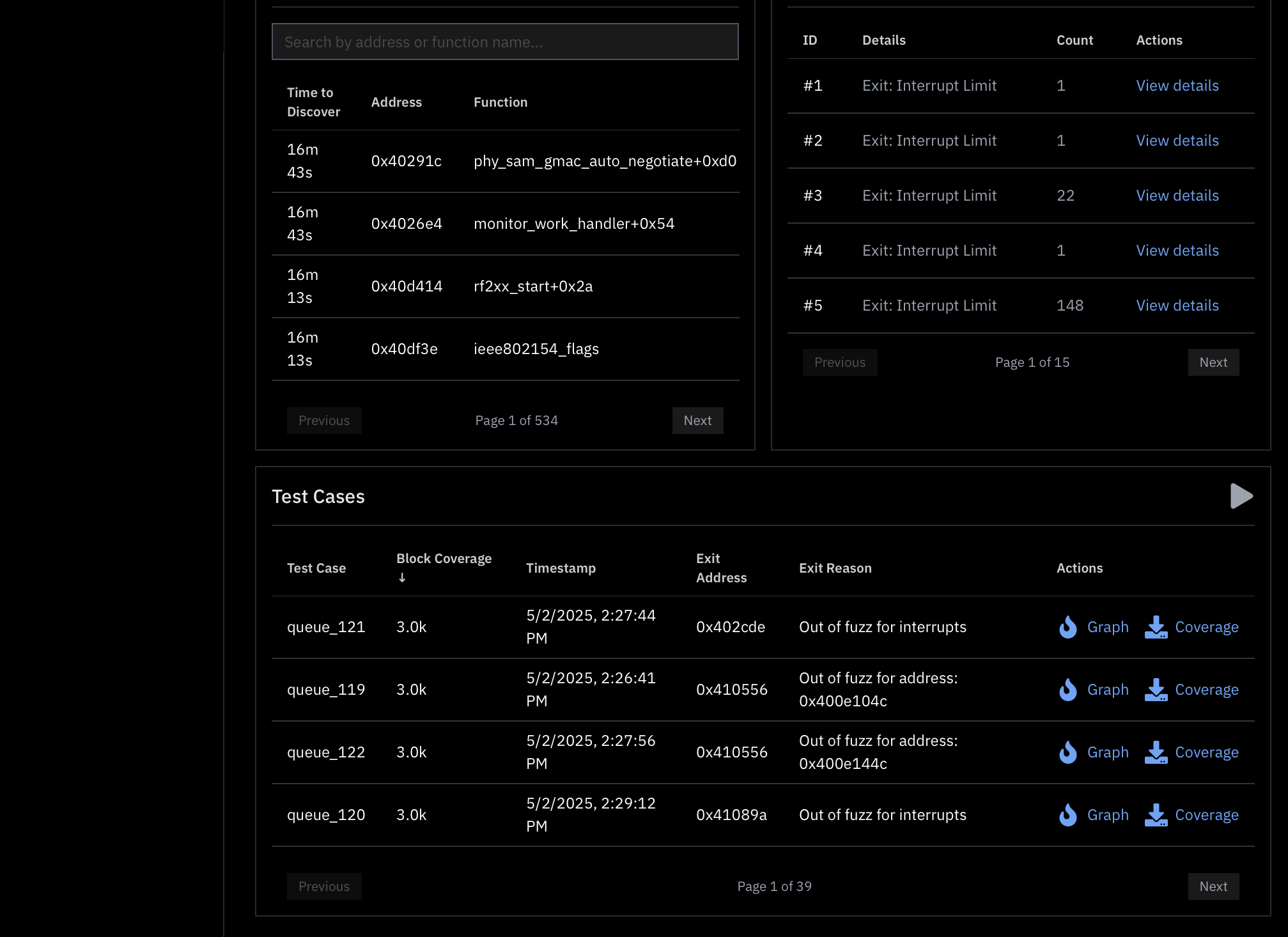Sort by the Exit Reason column header
Viewport: 1288px width, 937px height.
coord(835,568)
